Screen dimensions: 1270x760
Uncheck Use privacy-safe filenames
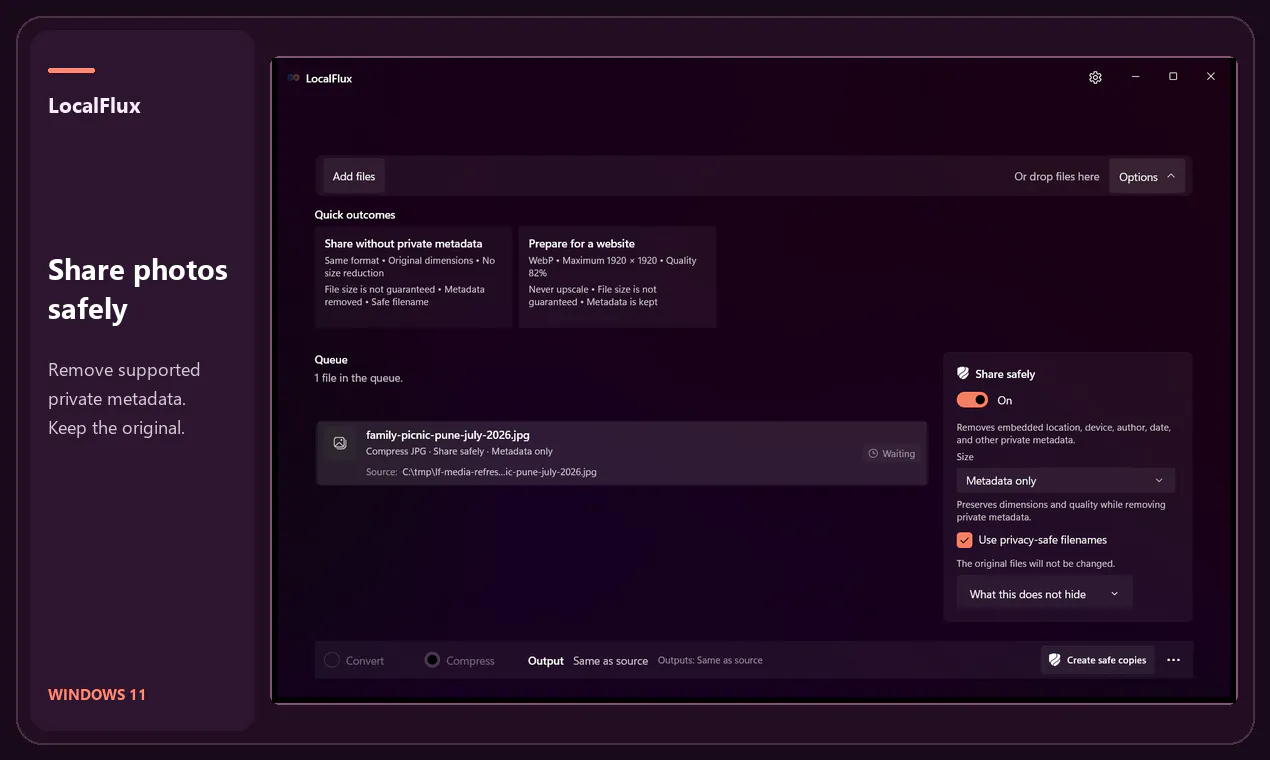[x=964, y=540]
